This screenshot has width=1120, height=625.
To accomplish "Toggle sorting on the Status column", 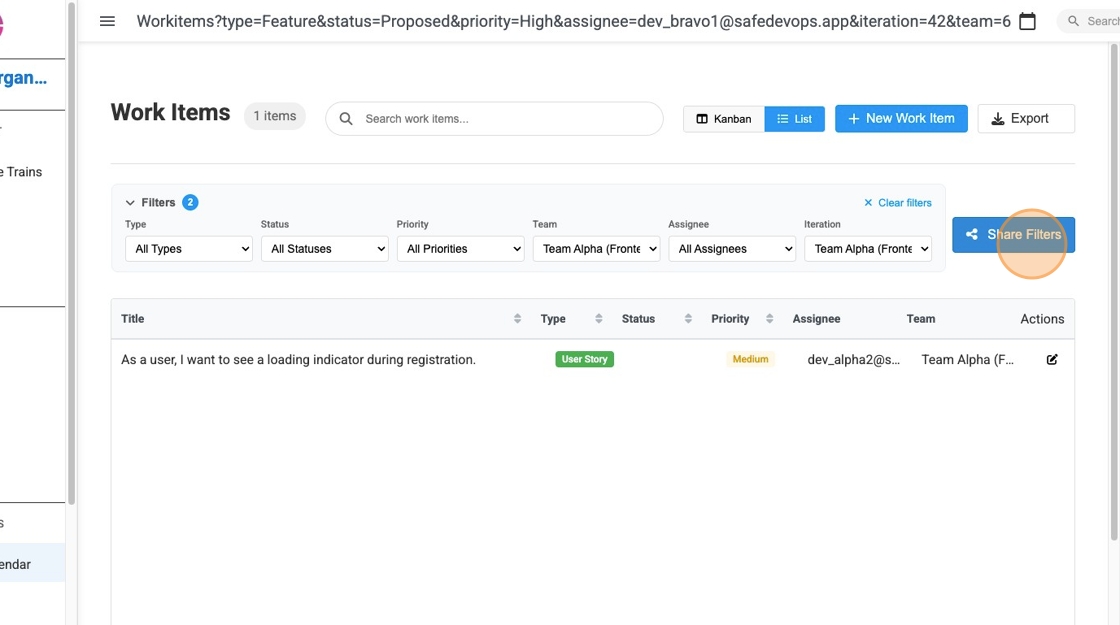I will click(688, 318).
